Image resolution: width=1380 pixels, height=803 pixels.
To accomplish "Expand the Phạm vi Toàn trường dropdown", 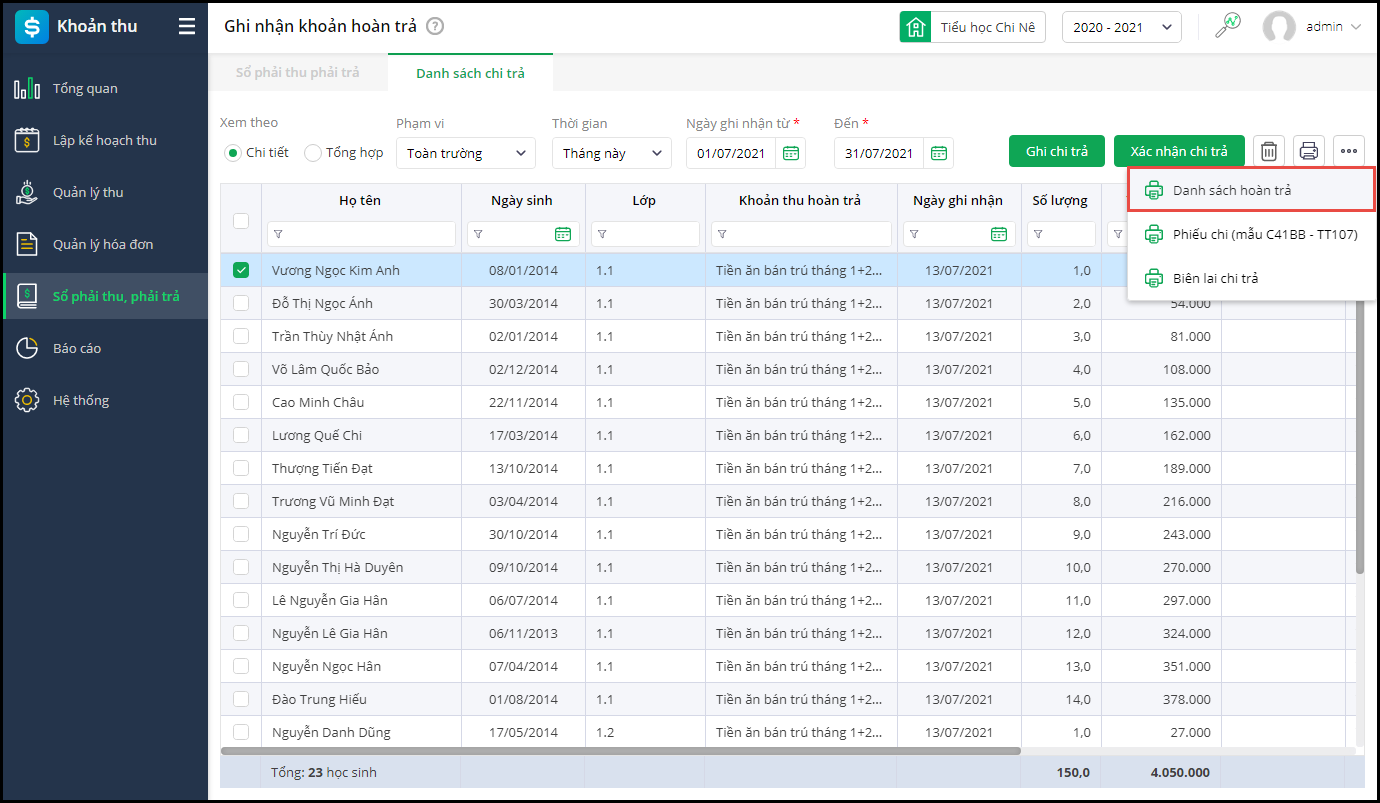I will (465, 153).
